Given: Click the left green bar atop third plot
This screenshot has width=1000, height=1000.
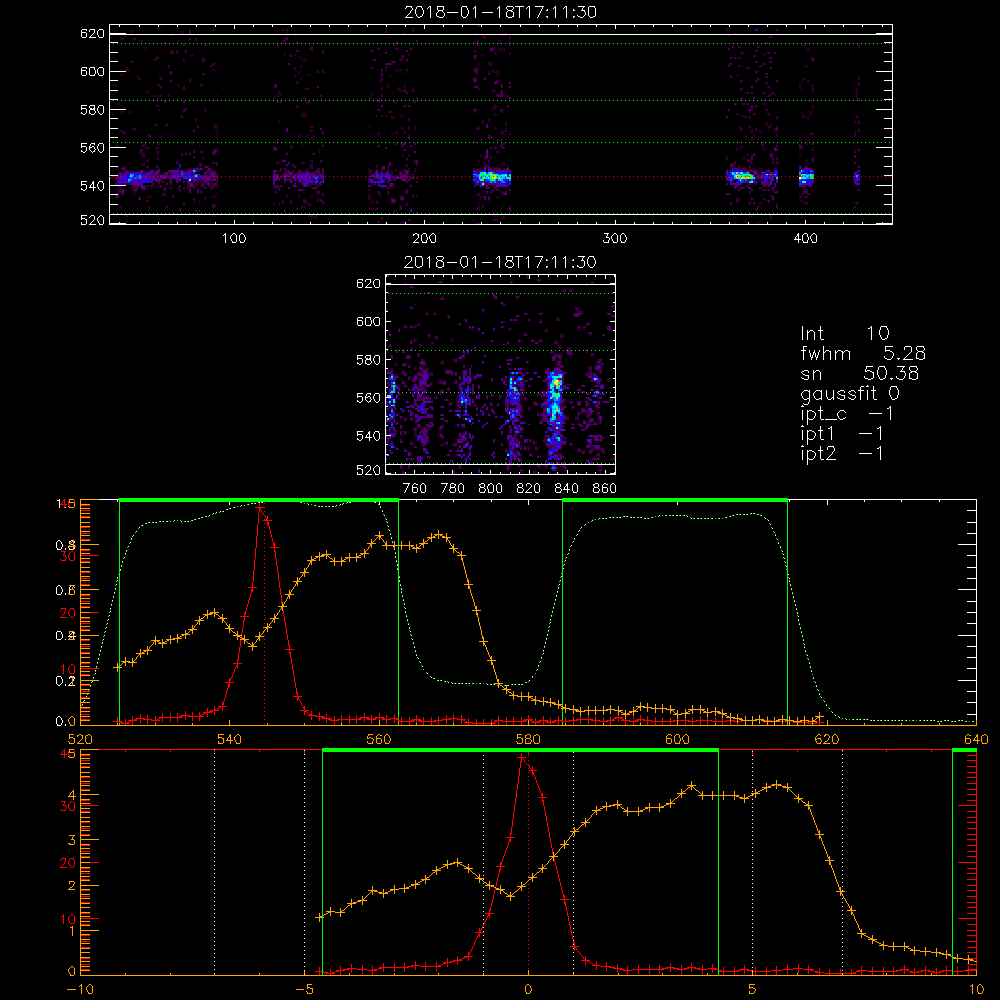Looking at the screenshot, I should (x=259, y=501).
